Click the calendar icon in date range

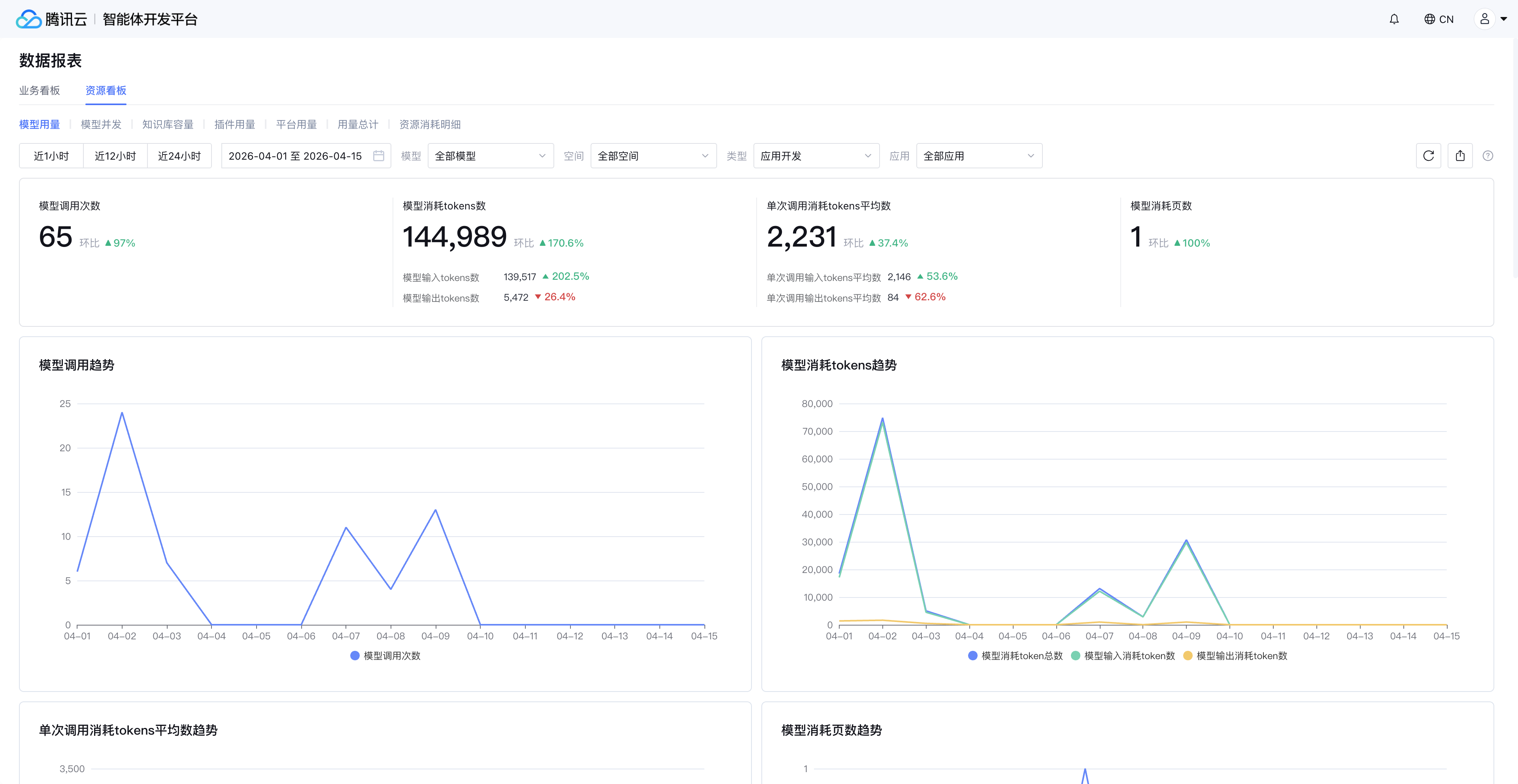click(378, 156)
